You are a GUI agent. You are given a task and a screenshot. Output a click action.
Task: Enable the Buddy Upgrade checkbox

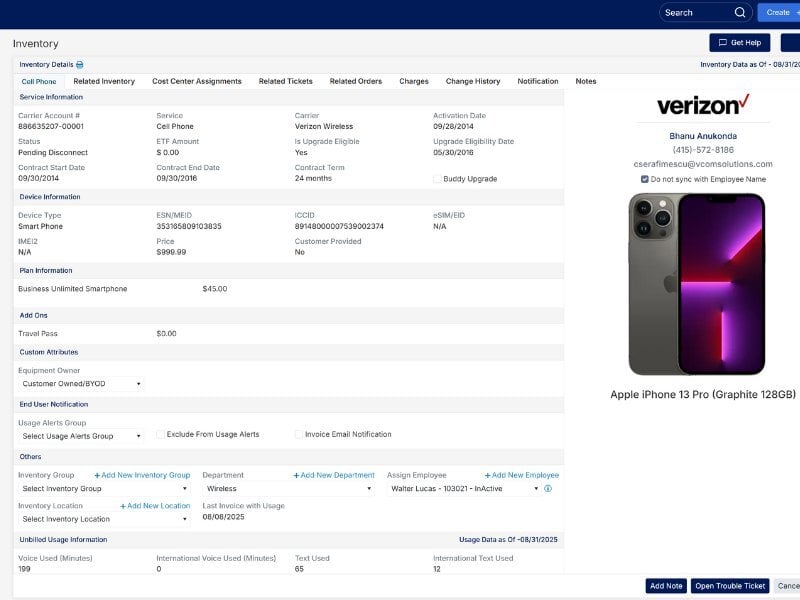click(437, 179)
